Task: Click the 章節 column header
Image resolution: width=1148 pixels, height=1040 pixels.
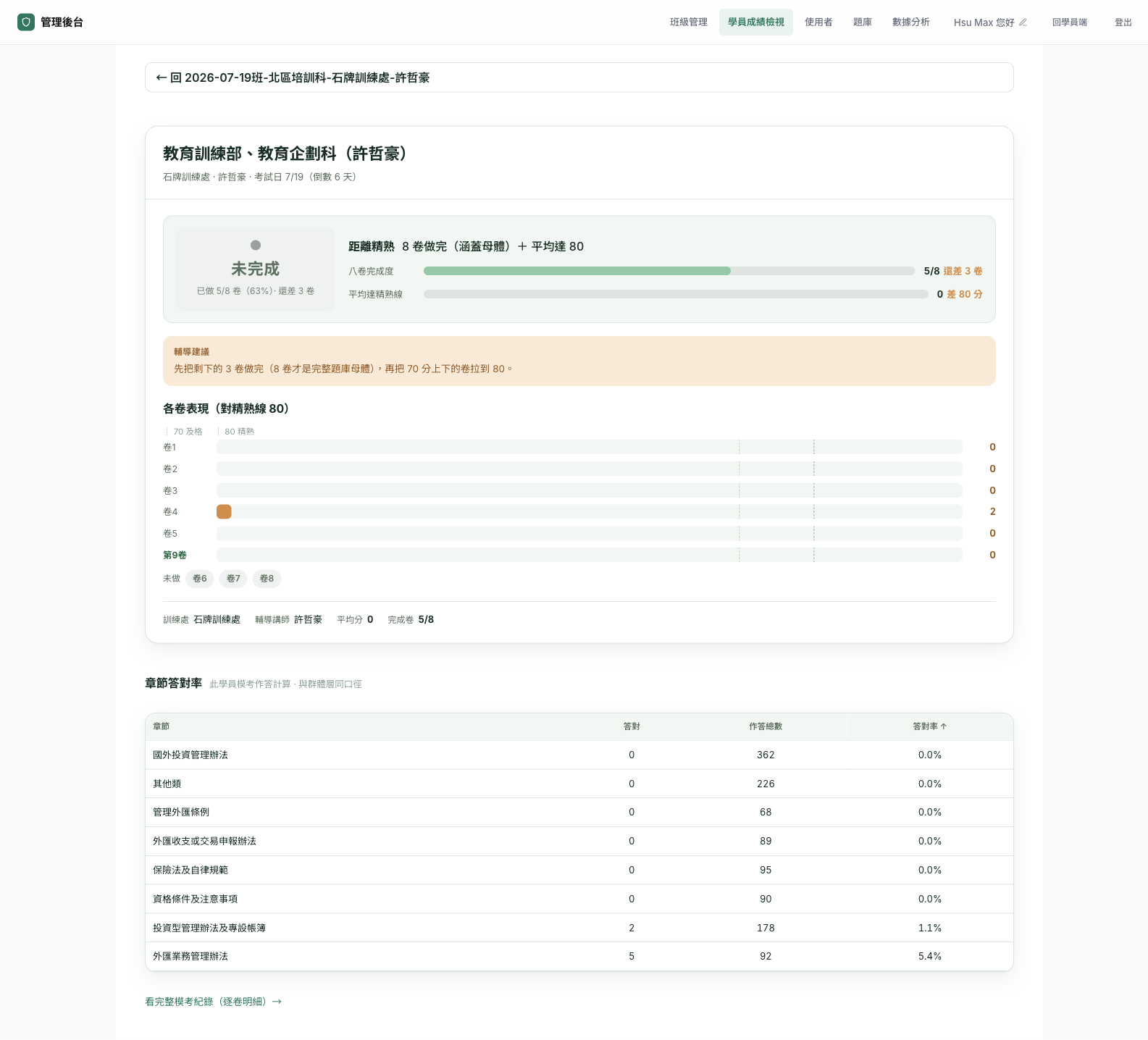Action: [x=162, y=726]
